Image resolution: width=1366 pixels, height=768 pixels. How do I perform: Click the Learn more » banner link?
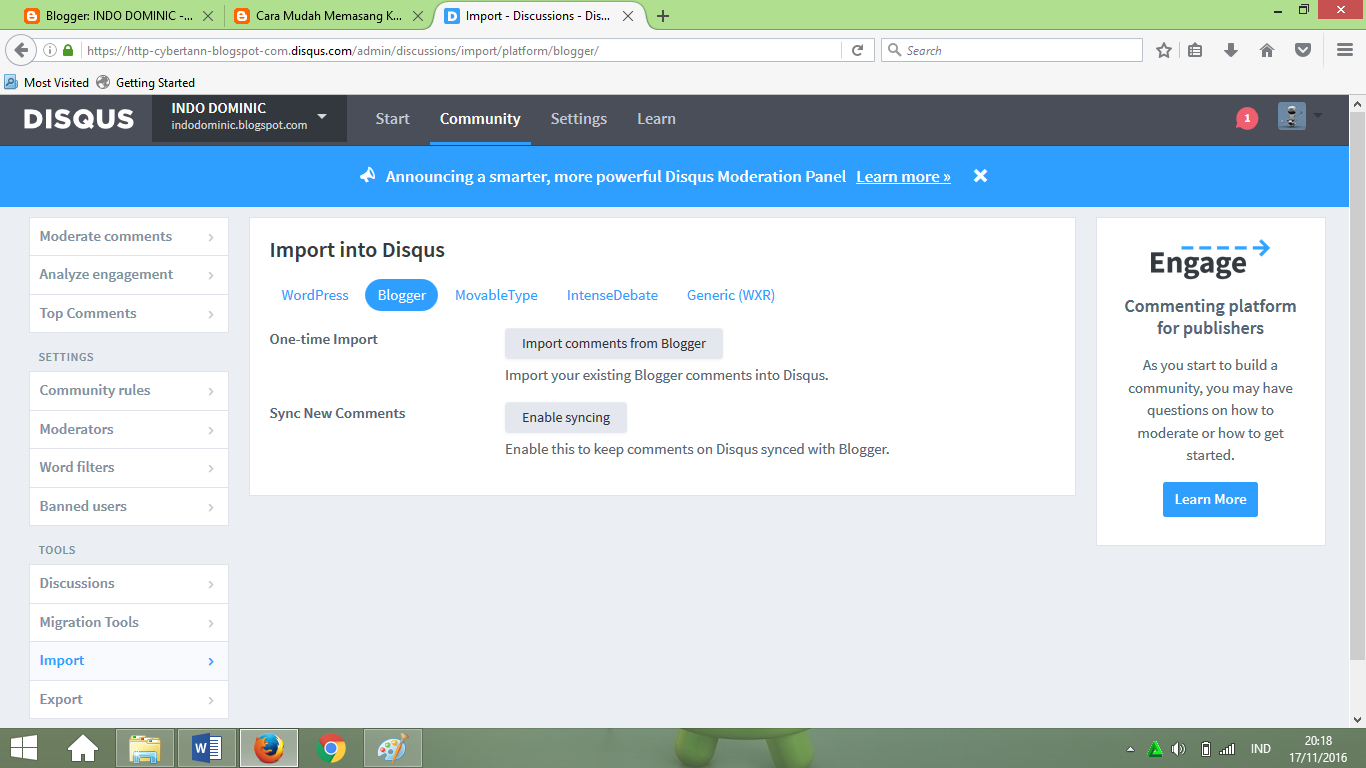pos(903,177)
